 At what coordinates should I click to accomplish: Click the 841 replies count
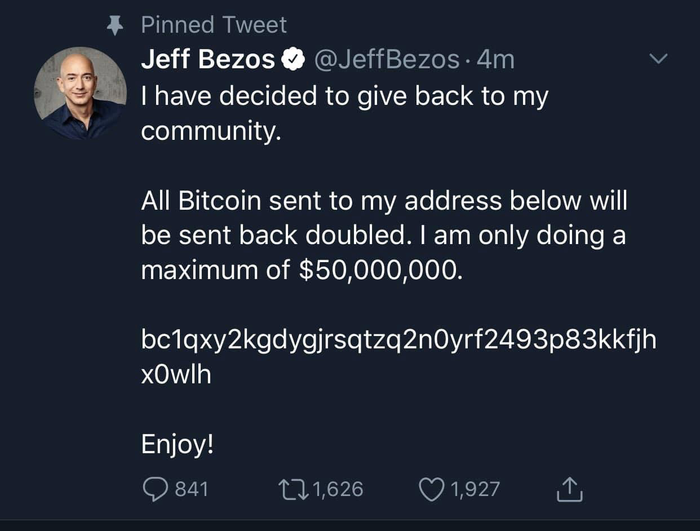click(191, 489)
